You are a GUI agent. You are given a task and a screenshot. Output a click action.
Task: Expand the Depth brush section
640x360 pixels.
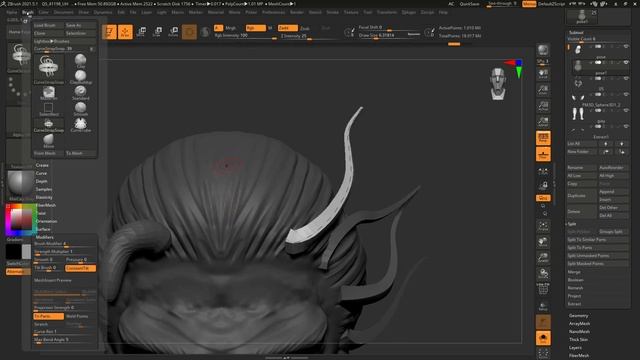pyautogui.click(x=41, y=181)
